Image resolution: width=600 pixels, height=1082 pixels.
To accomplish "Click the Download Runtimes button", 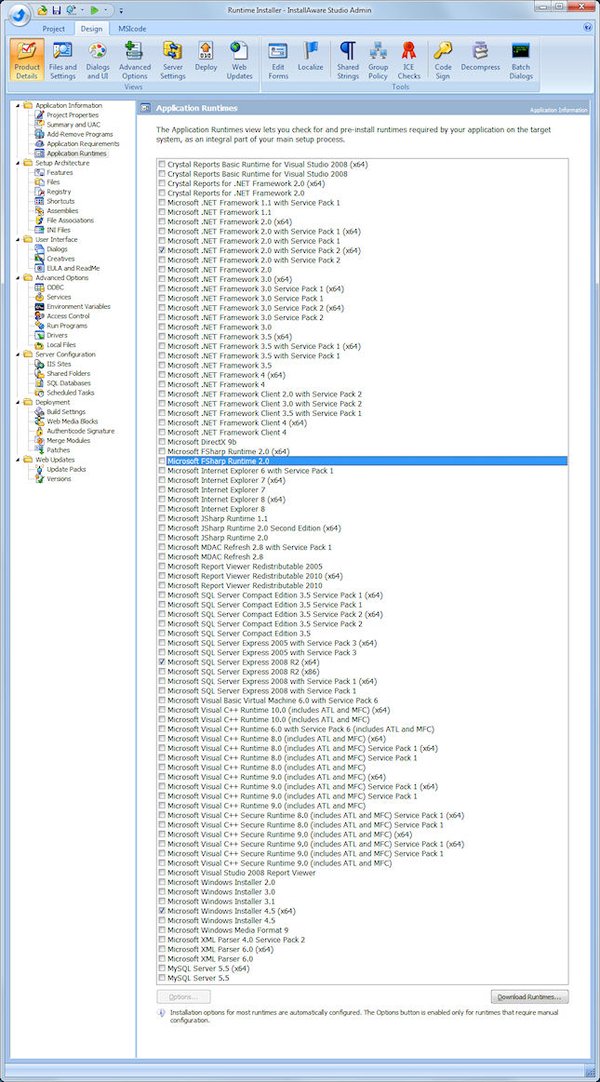I will click(x=530, y=997).
